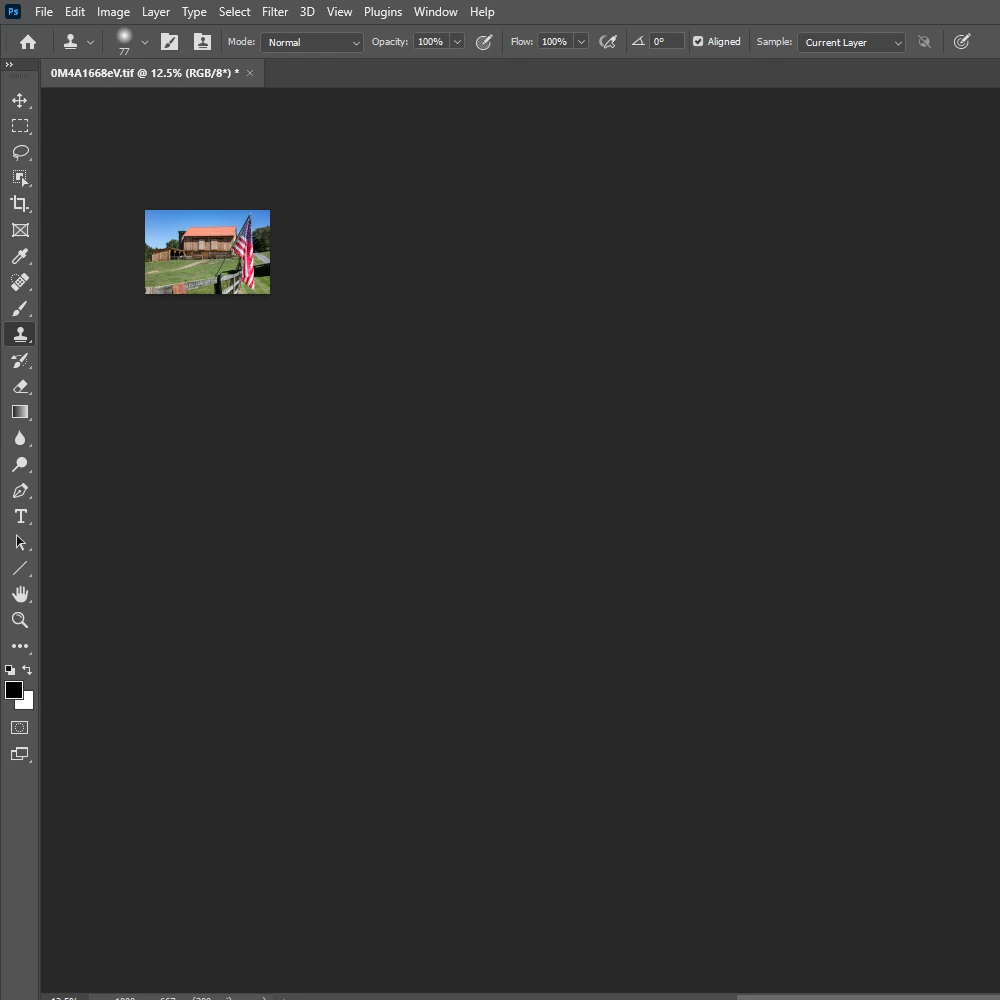Select the Lasso tool
1000x1000 pixels.
click(x=20, y=152)
